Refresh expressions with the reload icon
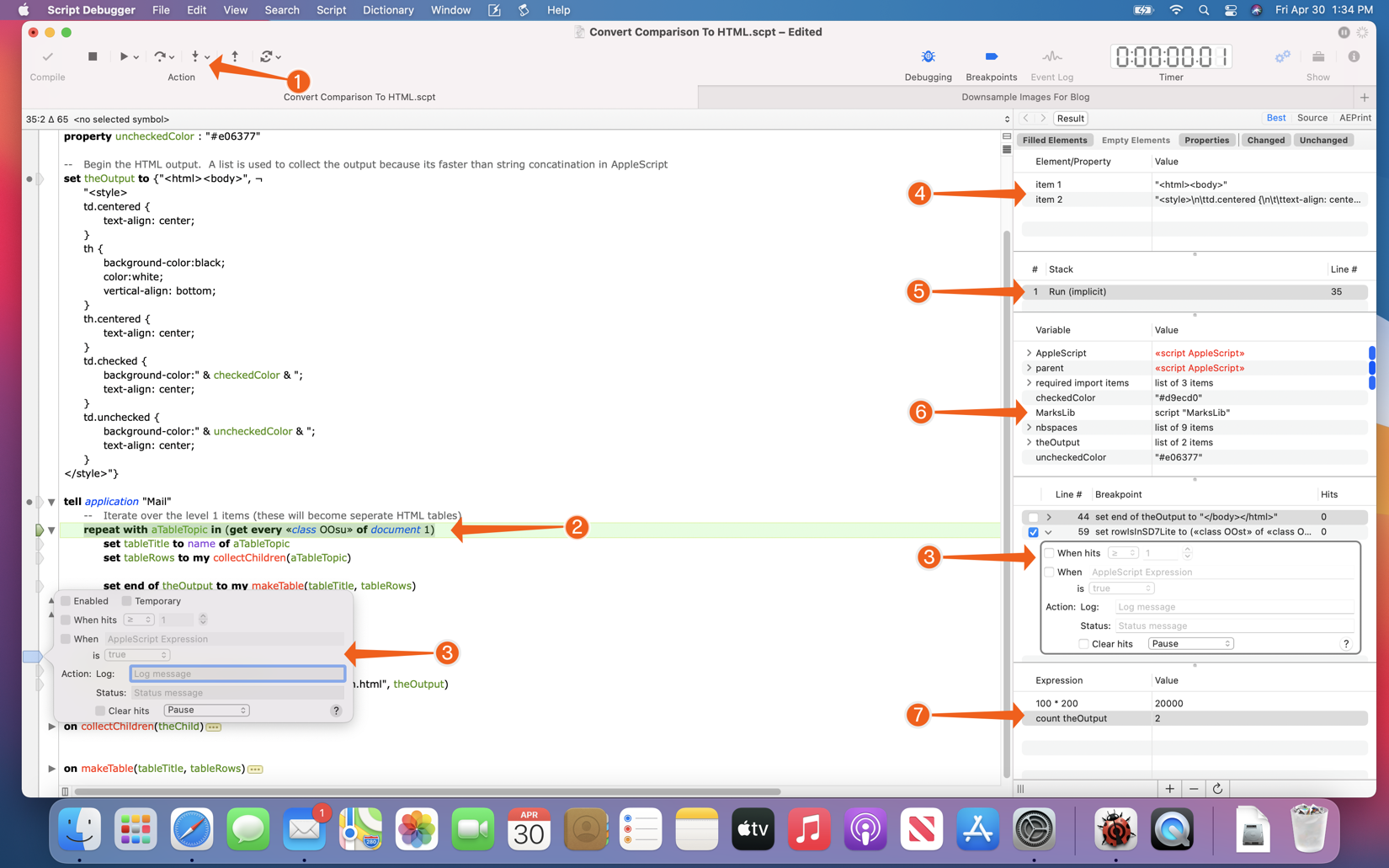Screen dimensions: 1389x868 point(1217,789)
